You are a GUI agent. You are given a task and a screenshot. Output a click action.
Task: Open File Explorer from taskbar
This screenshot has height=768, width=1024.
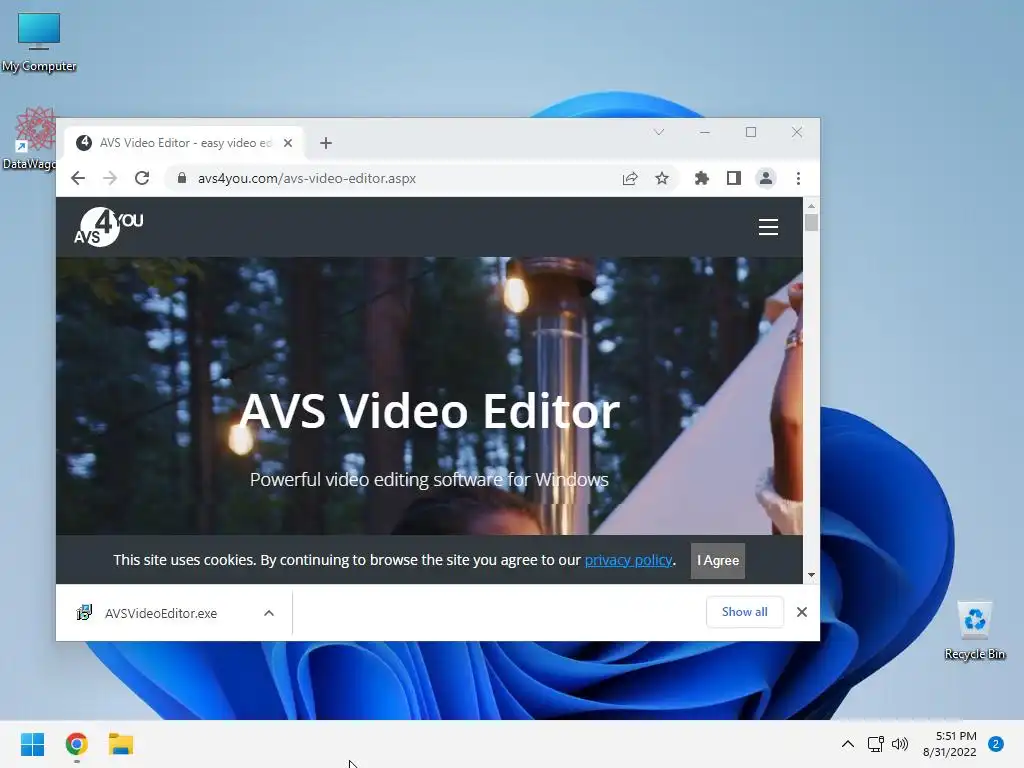[121, 744]
